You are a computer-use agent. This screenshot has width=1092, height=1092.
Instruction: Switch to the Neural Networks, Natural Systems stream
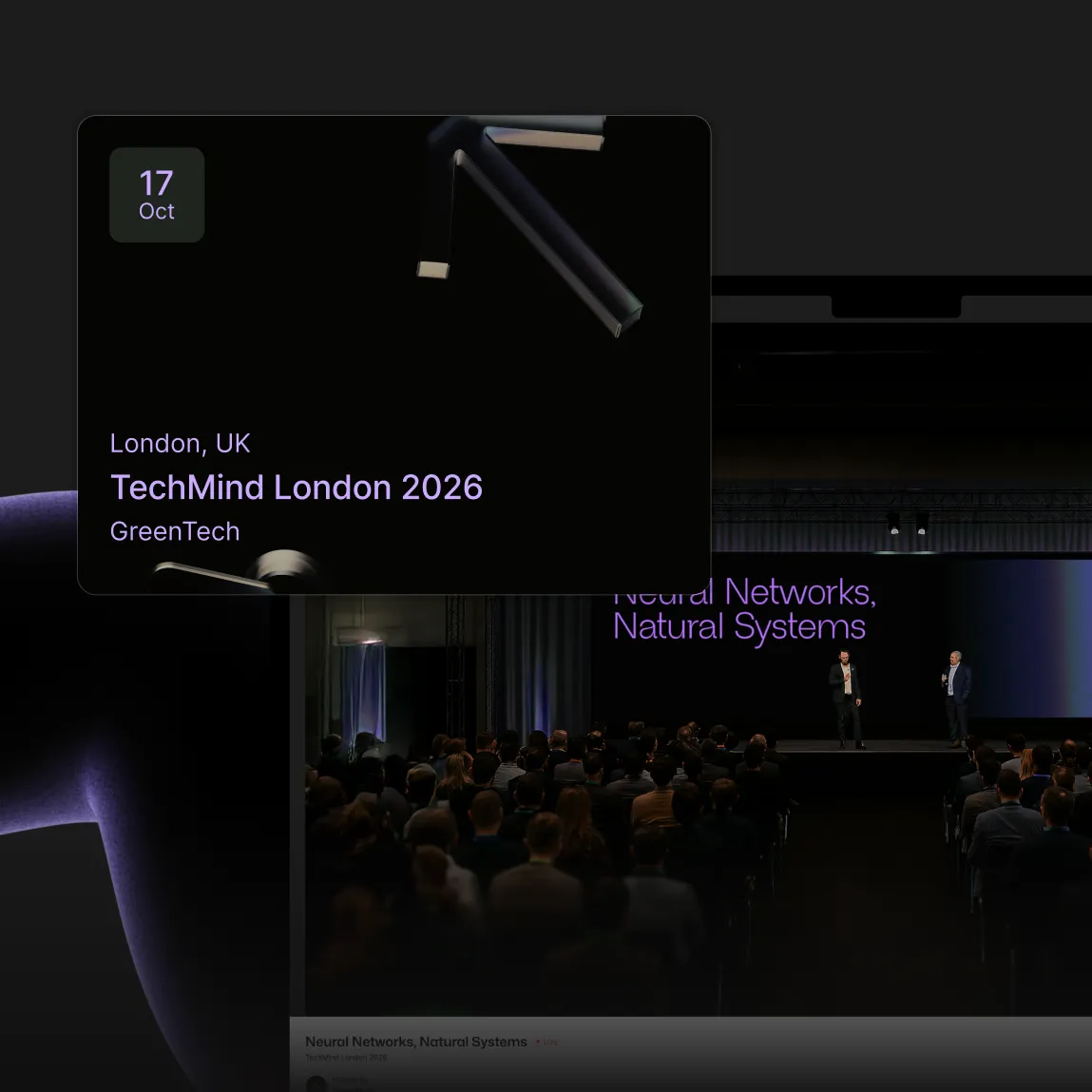[x=416, y=1042]
